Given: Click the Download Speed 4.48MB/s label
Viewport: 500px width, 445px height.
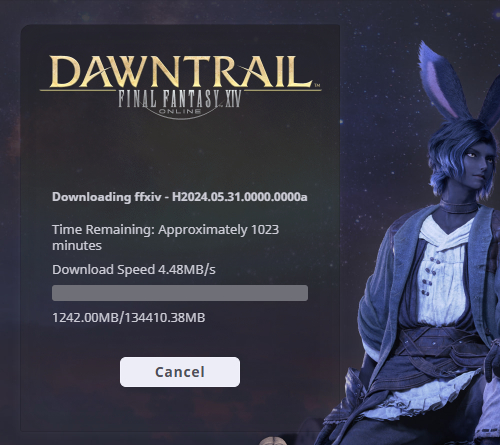Looking at the screenshot, I should click(134, 270).
